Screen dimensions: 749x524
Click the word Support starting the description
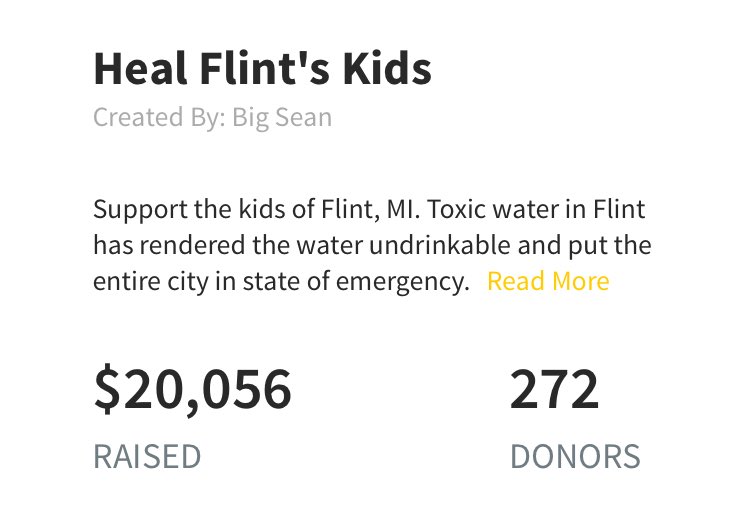140,211
